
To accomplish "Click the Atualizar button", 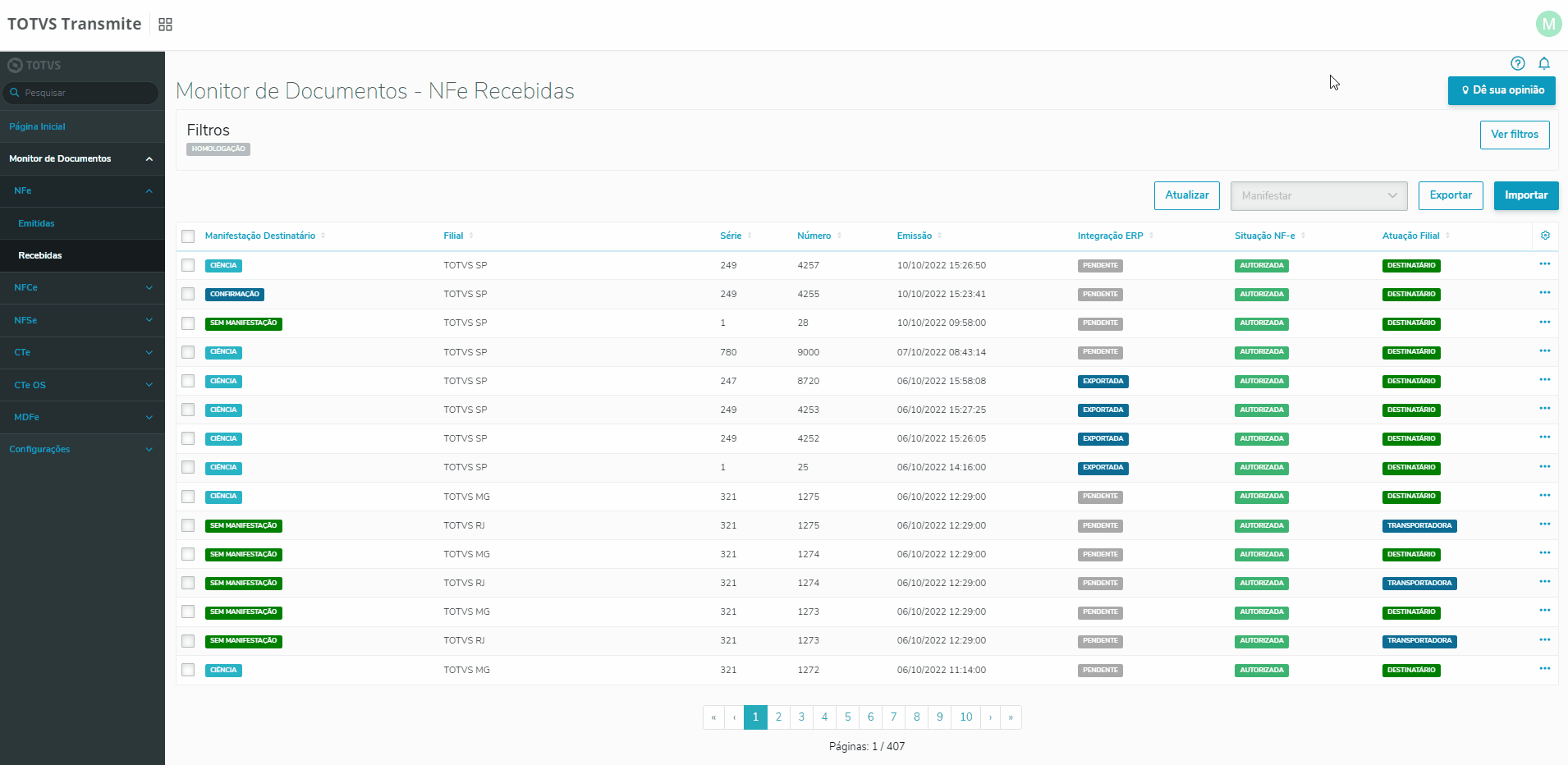I will click(1187, 195).
